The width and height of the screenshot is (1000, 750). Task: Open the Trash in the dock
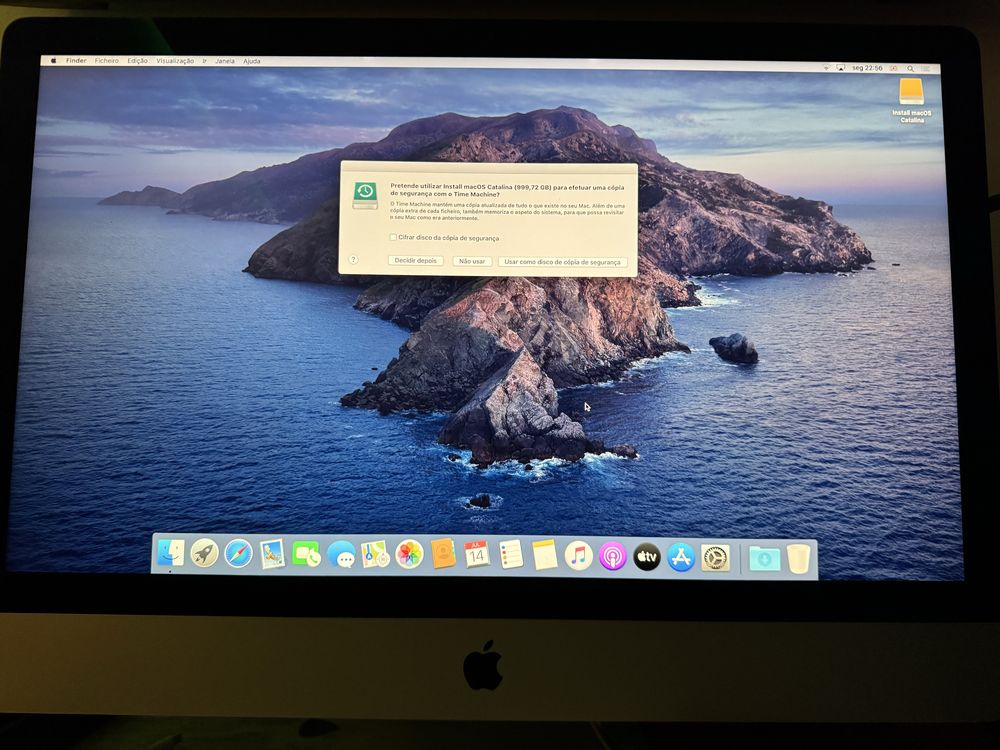798,559
